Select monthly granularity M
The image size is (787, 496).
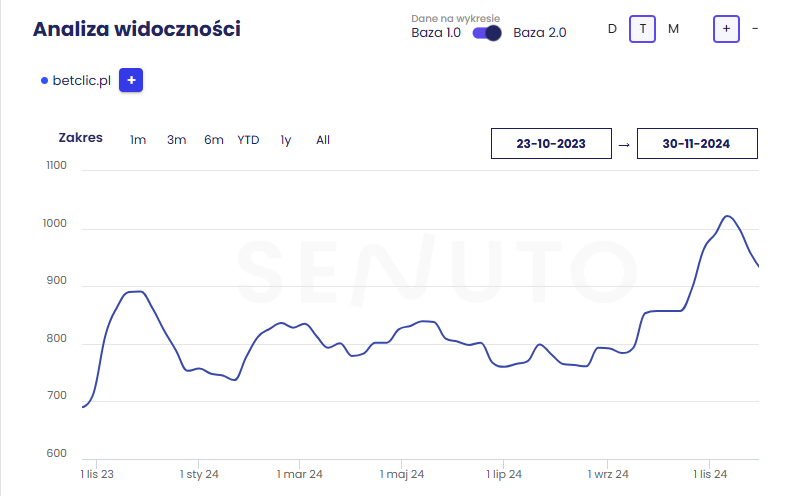673,29
